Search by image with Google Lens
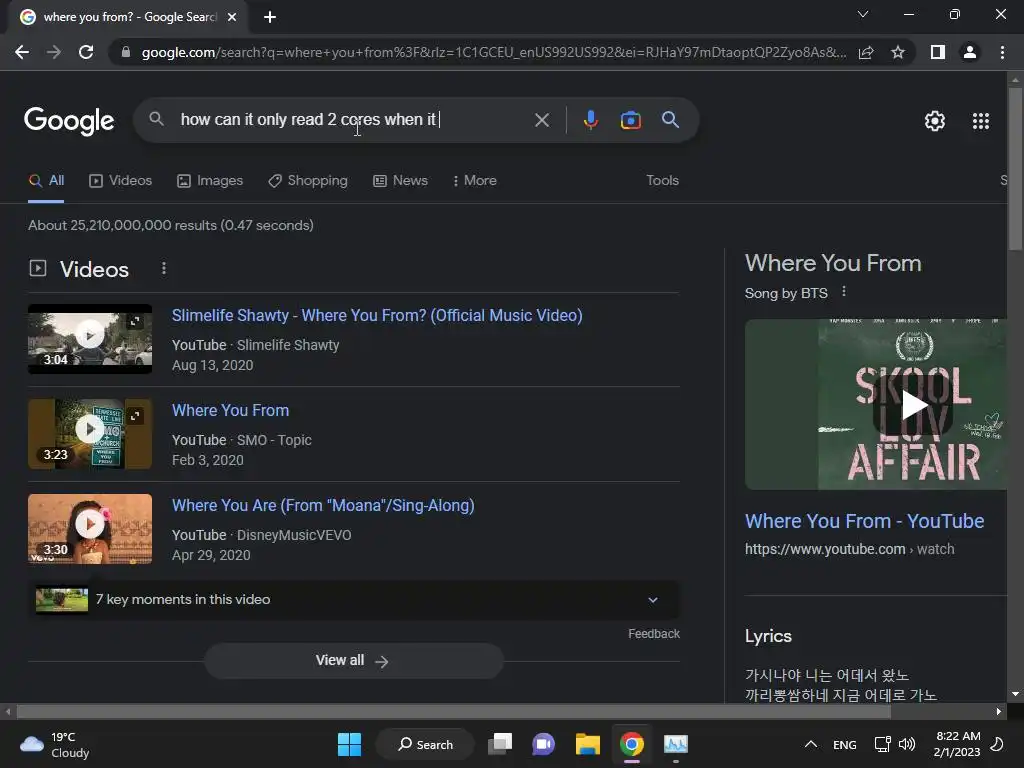 pos(631,120)
